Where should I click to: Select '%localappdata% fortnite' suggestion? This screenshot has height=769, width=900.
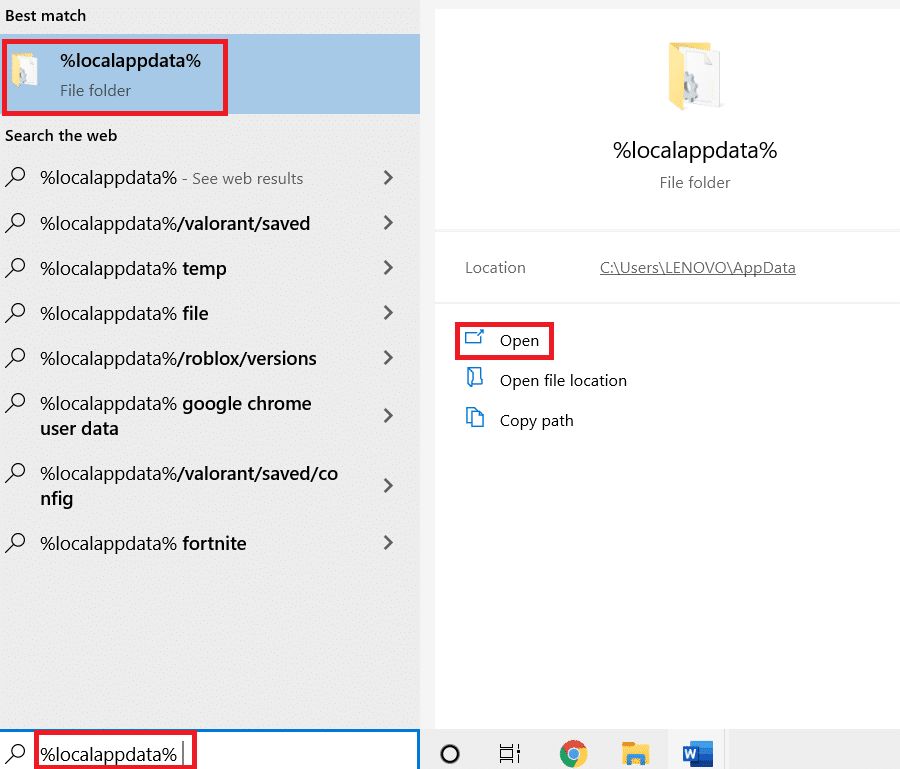210,543
